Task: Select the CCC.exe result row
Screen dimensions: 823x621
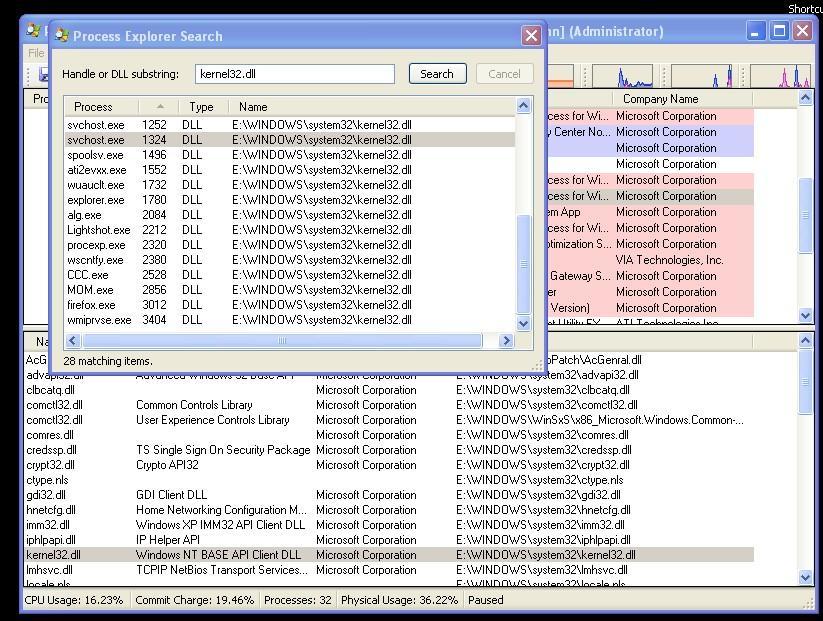Action: (290, 275)
